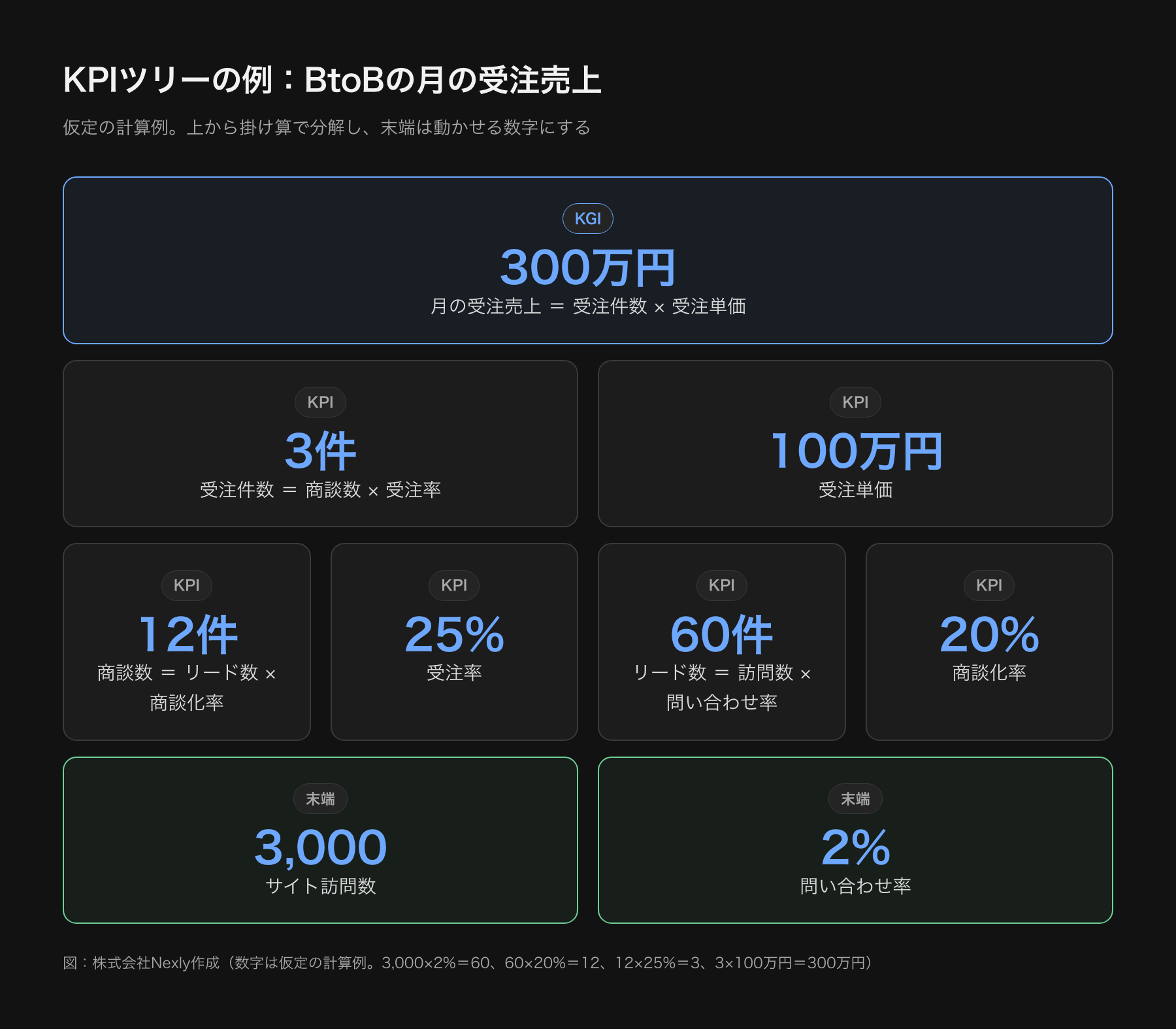The height and width of the screenshot is (1029, 1176).
Task: Click the KGI badge label
Action: pos(588,219)
